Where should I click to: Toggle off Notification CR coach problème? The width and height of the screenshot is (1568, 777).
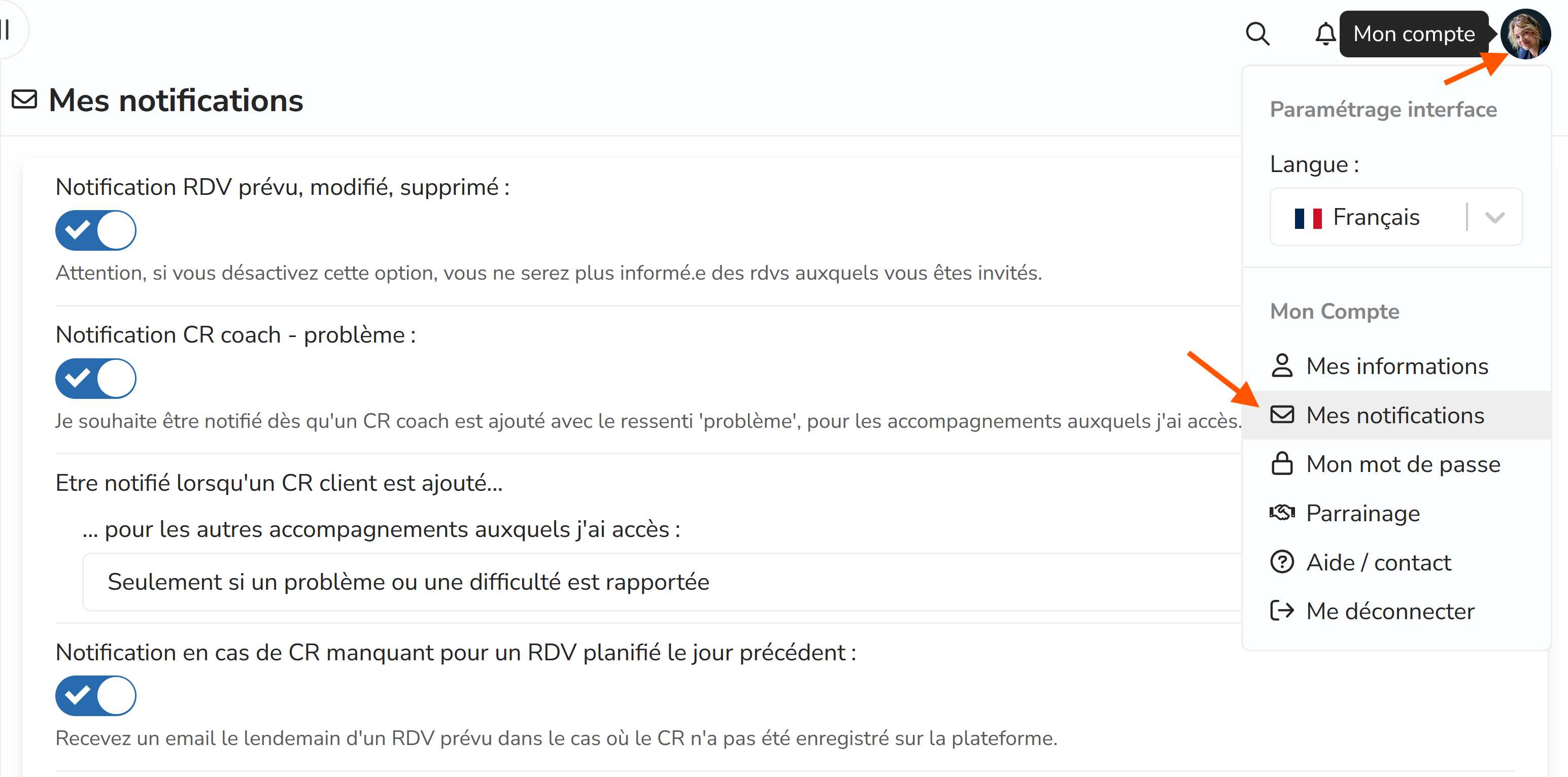point(95,378)
